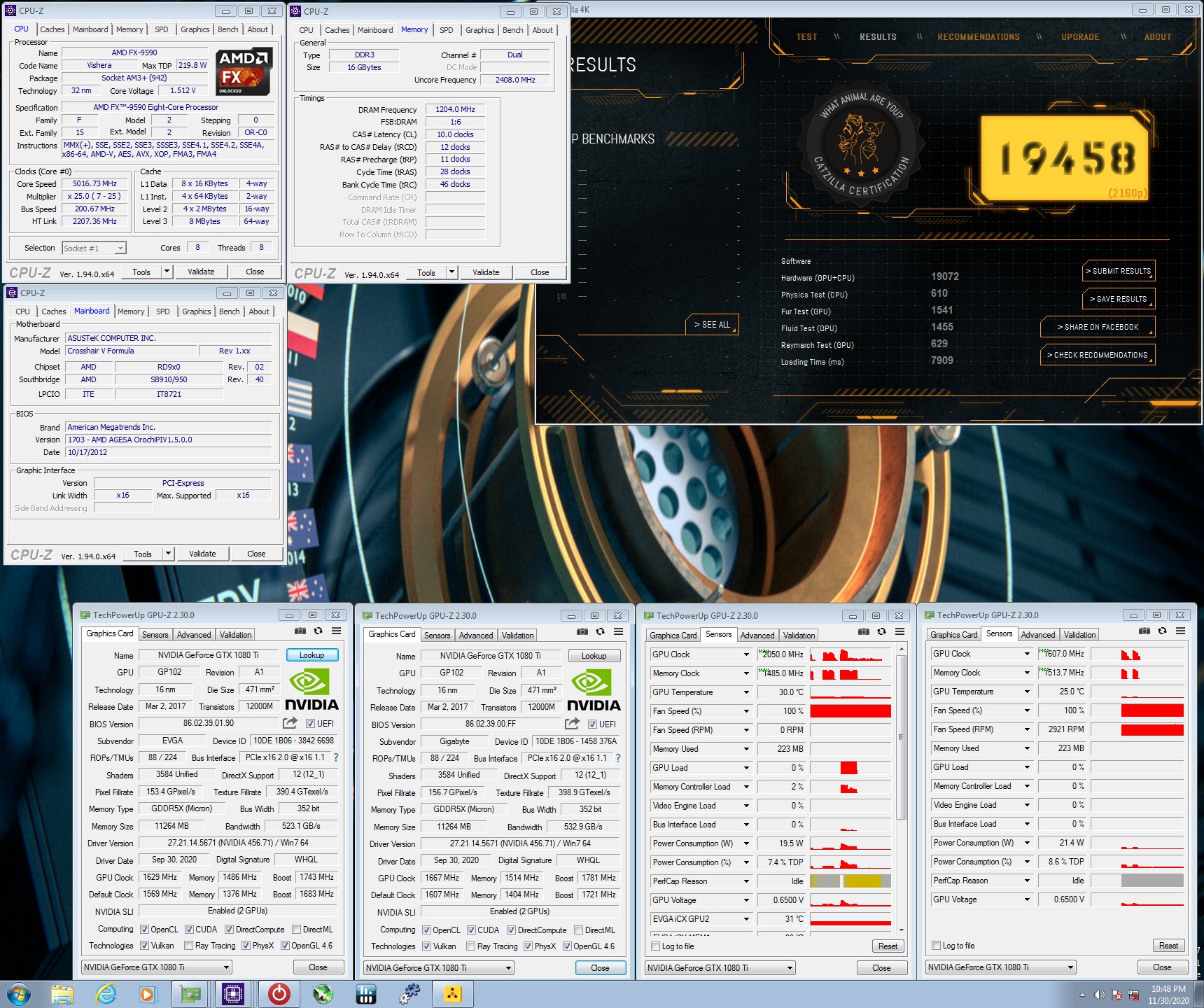Open Windows Media Player from taskbar
This screenshot has width=1204, height=1008.
pyautogui.click(x=146, y=994)
